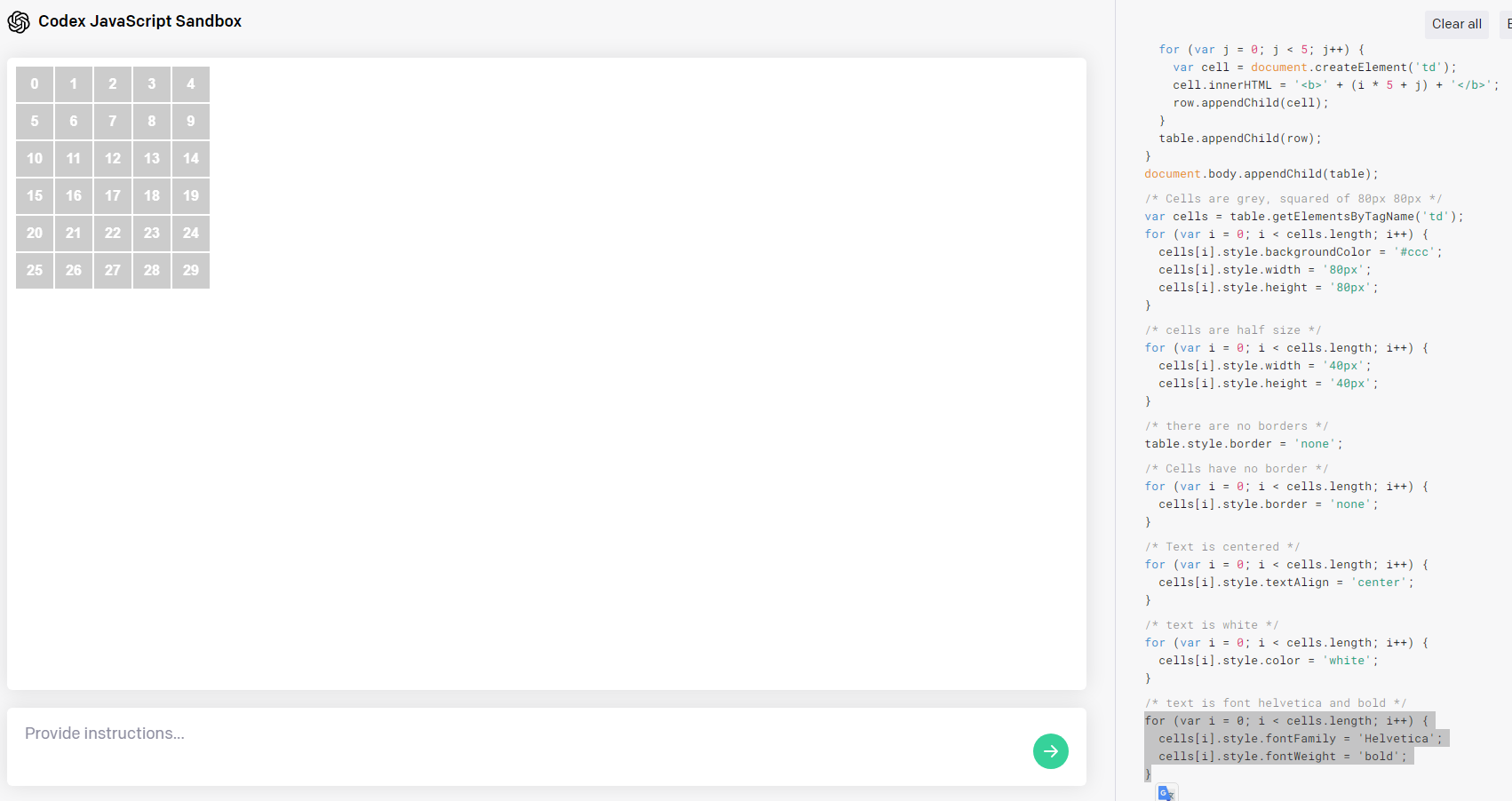Submit instructions with green arrow button
The width and height of the screenshot is (1512, 801).
pyautogui.click(x=1050, y=751)
